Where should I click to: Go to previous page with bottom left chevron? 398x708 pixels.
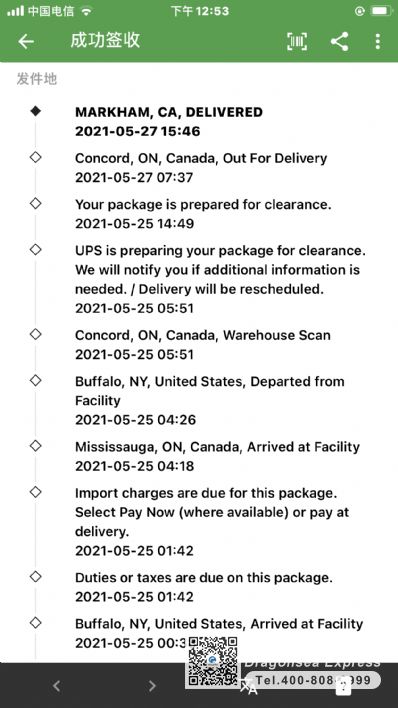pyautogui.click(x=56, y=686)
